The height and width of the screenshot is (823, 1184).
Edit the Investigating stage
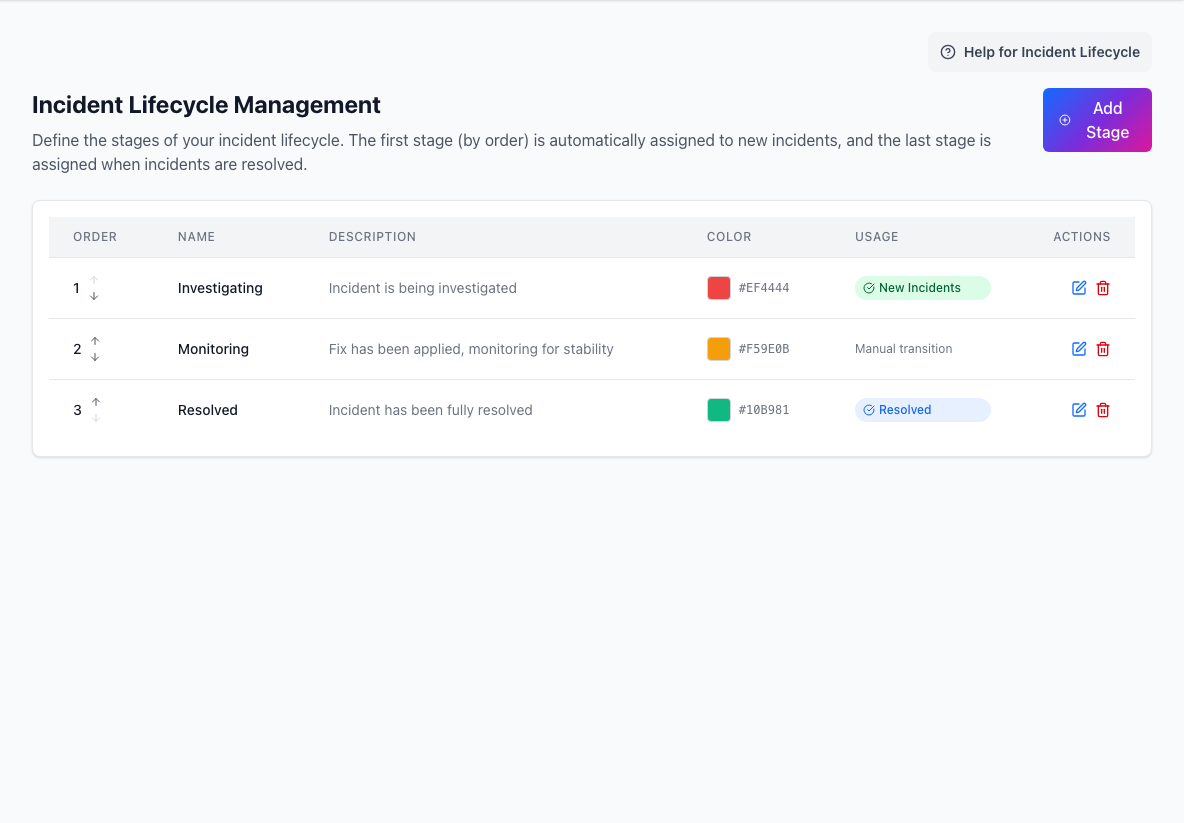pos(1079,288)
